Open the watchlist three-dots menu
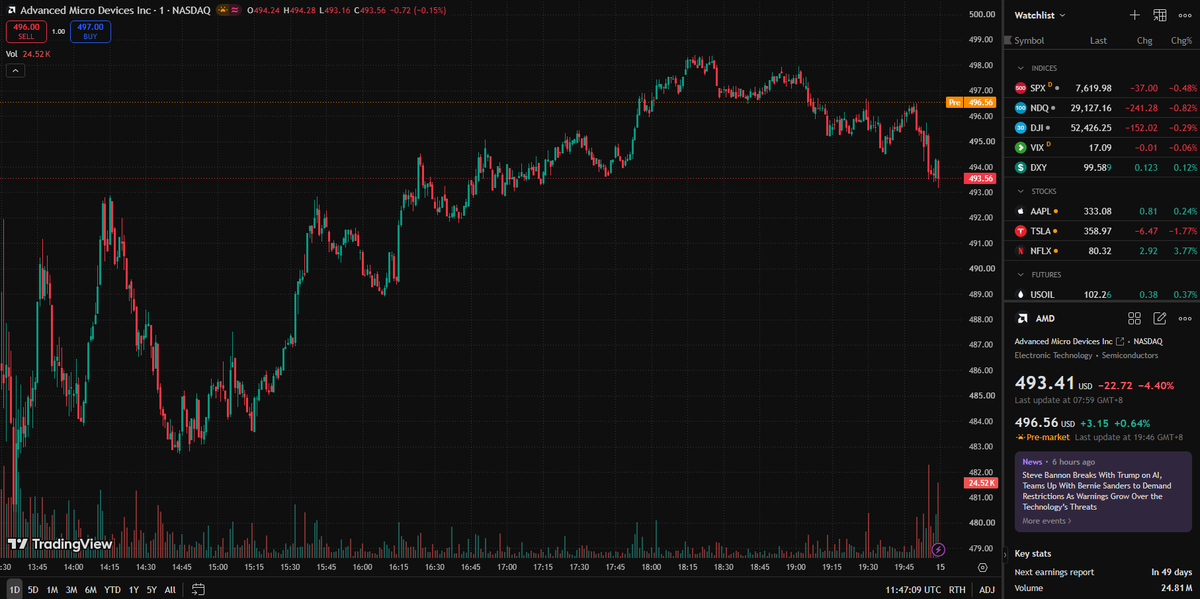Viewport: 1200px width, 599px height. pyautogui.click(x=1185, y=15)
